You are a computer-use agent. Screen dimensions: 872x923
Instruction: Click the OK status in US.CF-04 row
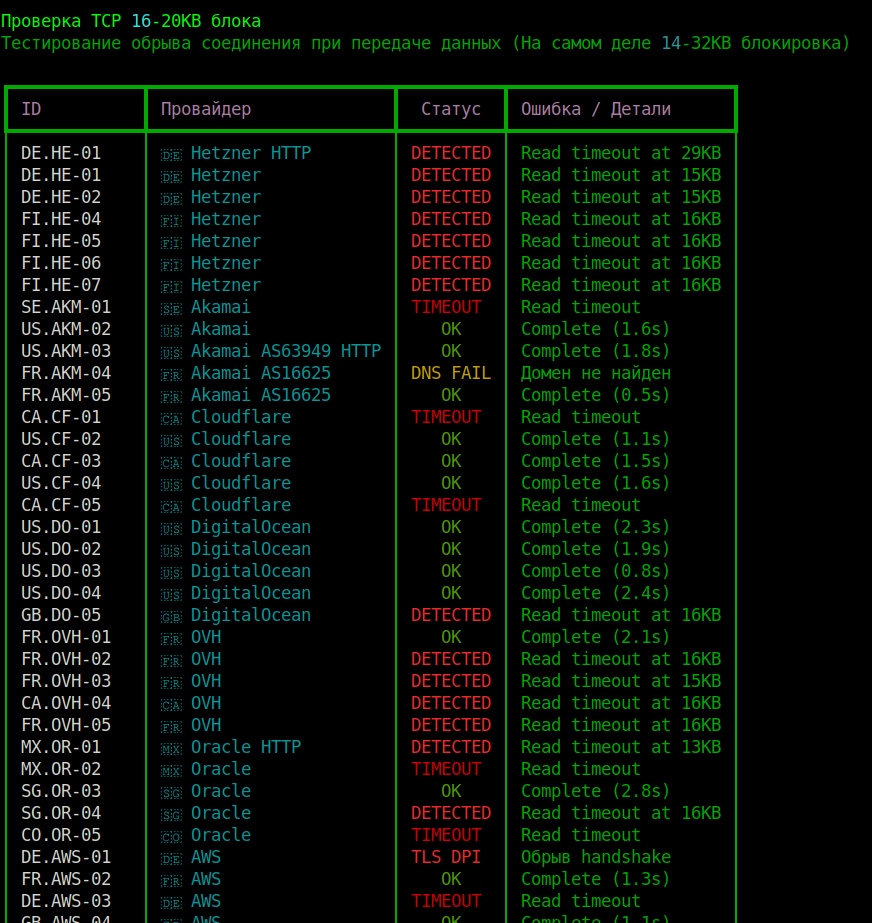click(451, 483)
